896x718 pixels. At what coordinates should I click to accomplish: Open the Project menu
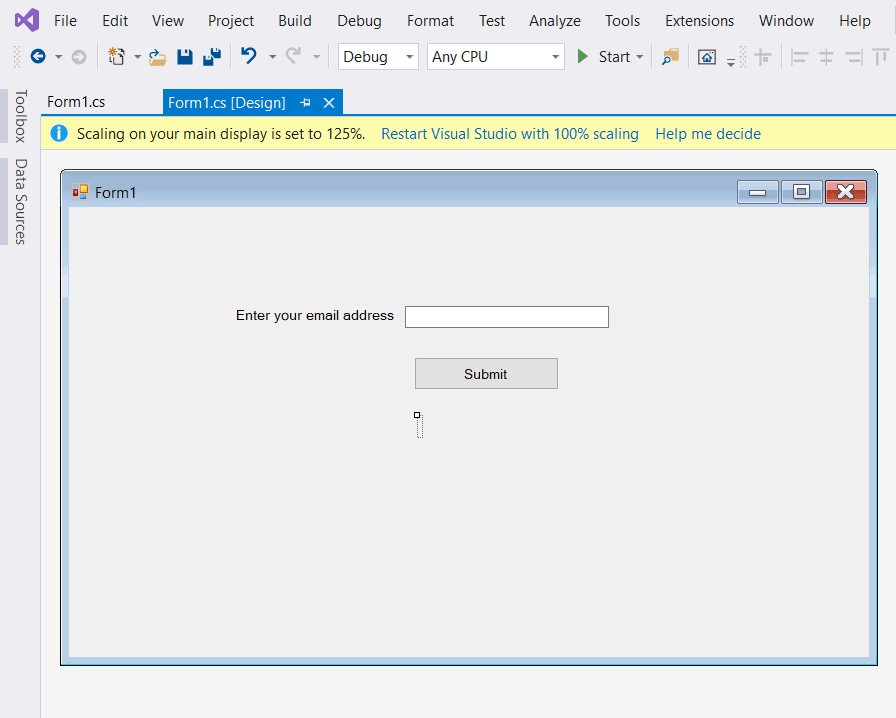pos(231,21)
